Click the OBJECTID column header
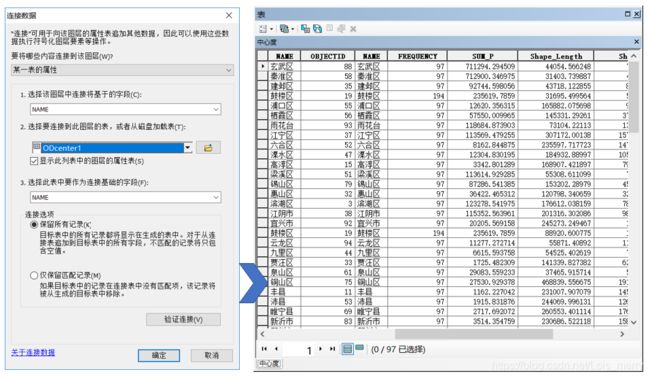The height and width of the screenshot is (378, 650). 328,56
